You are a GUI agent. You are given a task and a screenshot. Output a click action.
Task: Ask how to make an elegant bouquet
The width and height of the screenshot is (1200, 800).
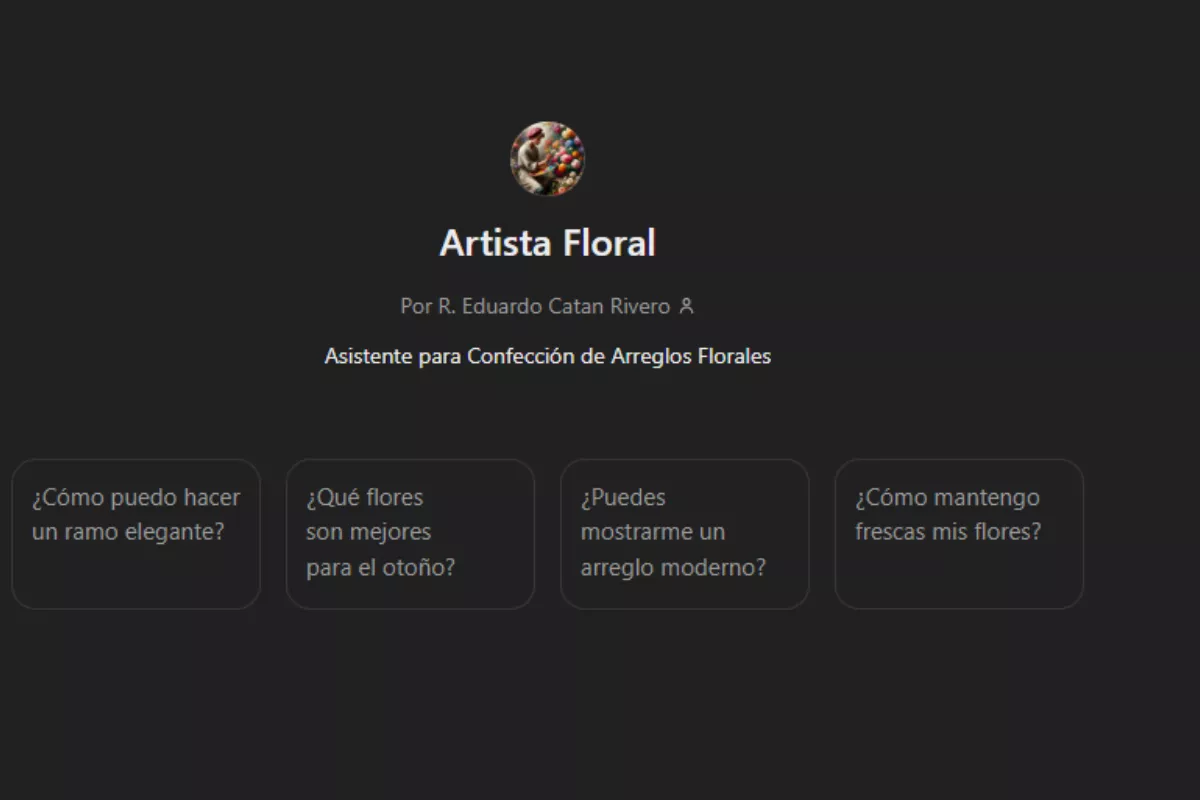pos(136,534)
